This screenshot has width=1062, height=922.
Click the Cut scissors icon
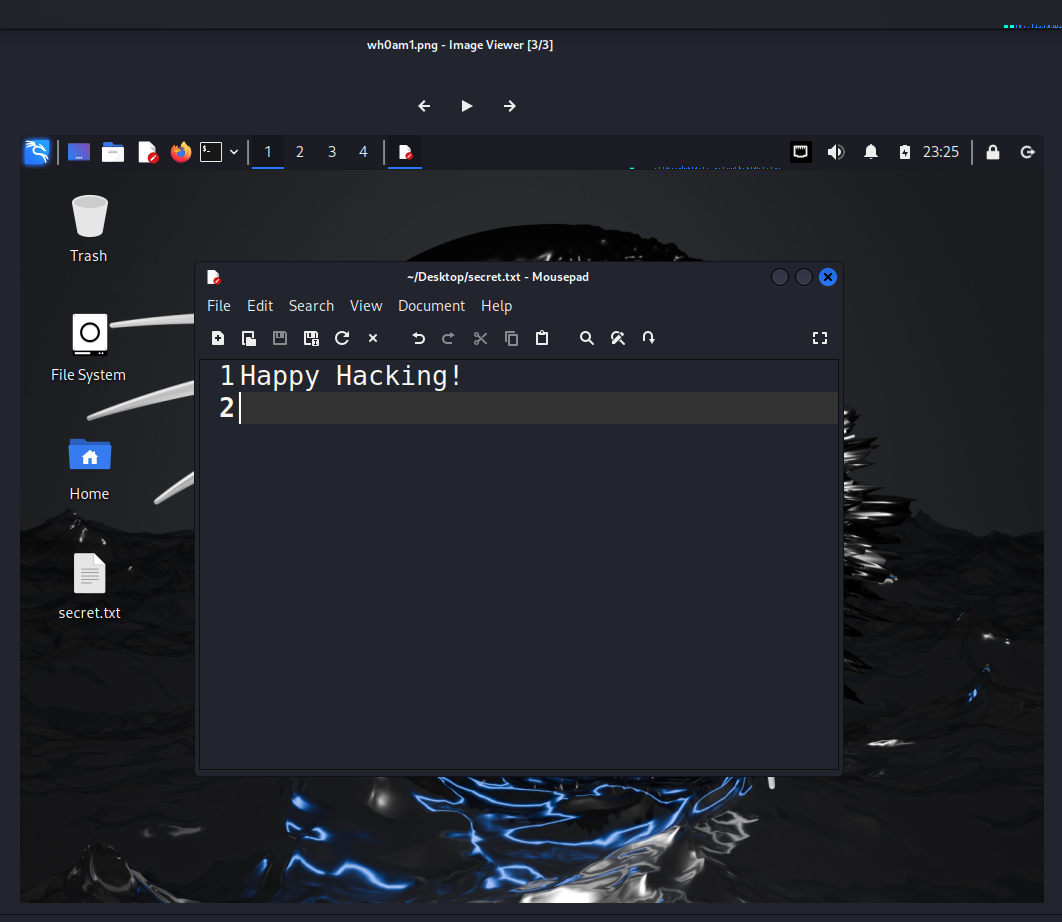click(x=480, y=338)
